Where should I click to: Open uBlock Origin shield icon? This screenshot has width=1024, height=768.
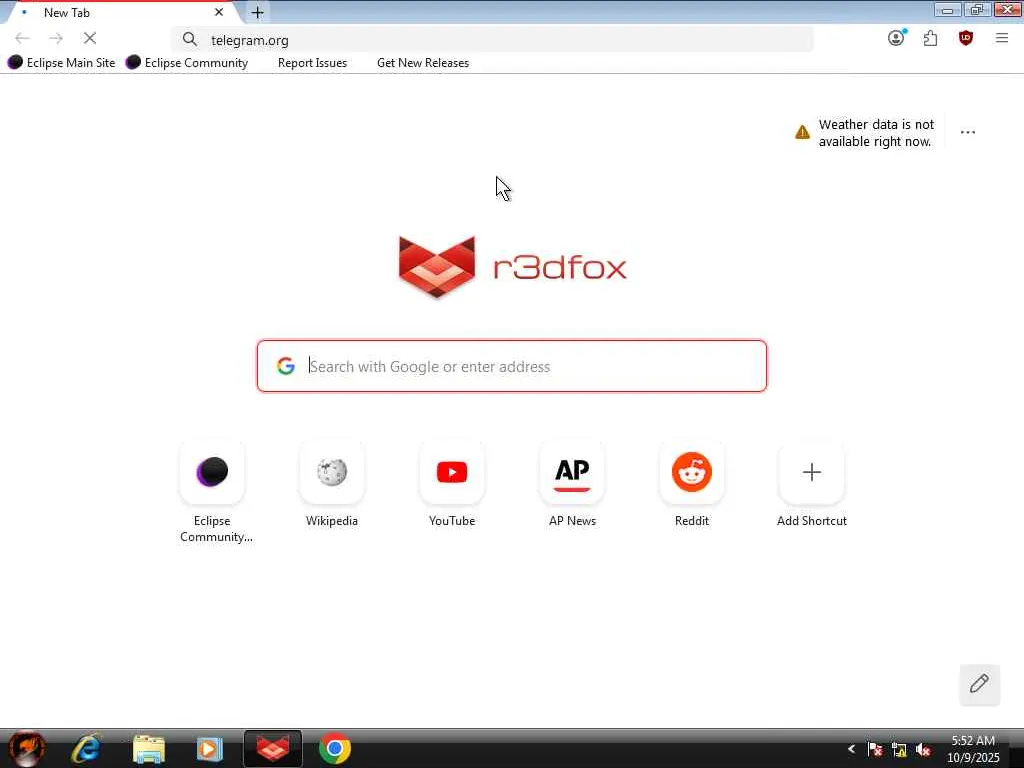[966, 39]
